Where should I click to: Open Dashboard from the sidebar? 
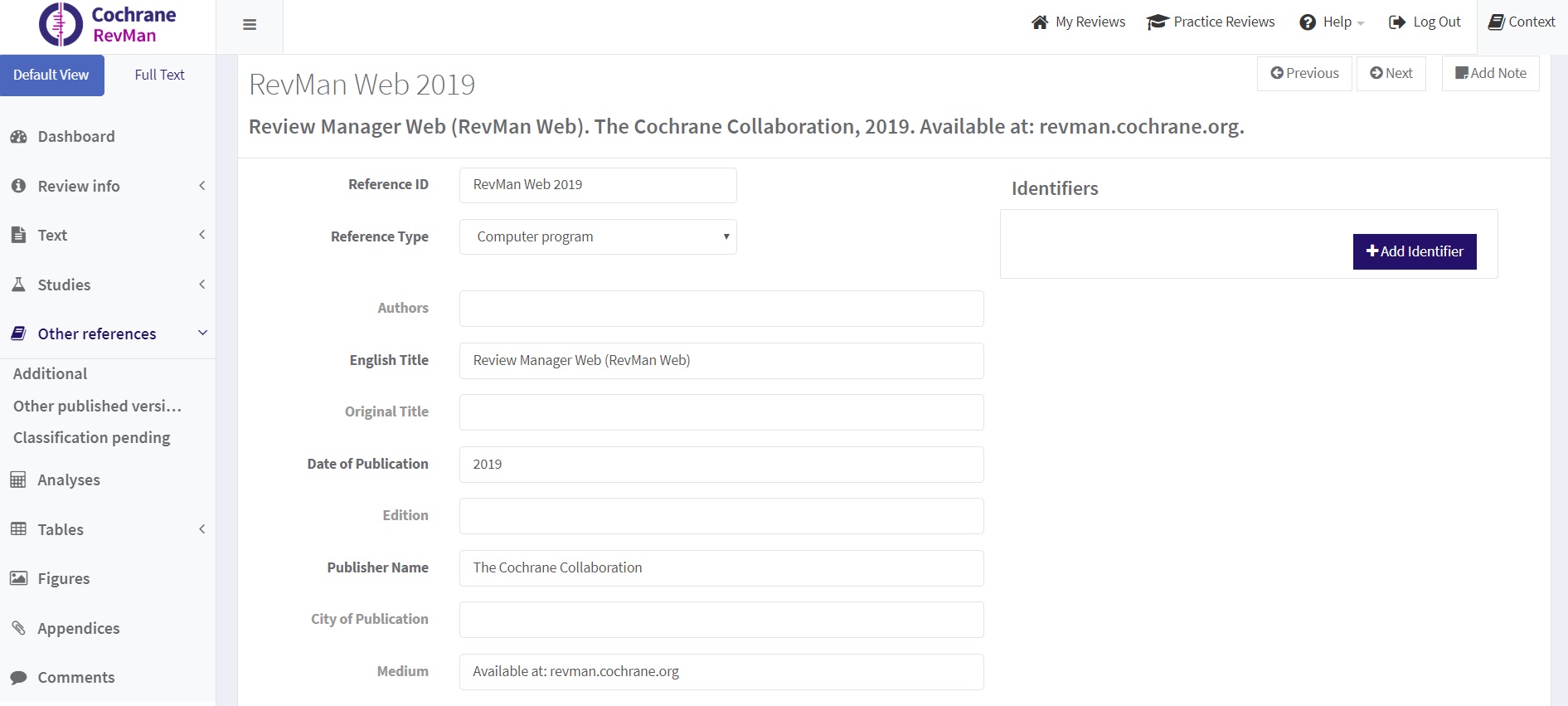(75, 137)
